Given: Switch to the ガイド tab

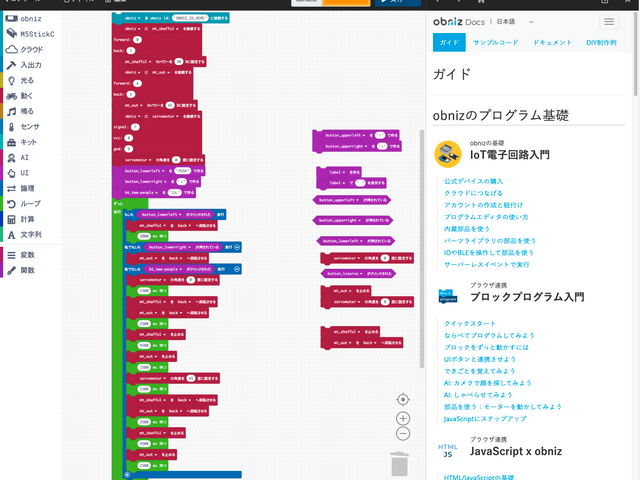Looking at the screenshot, I should [449, 42].
